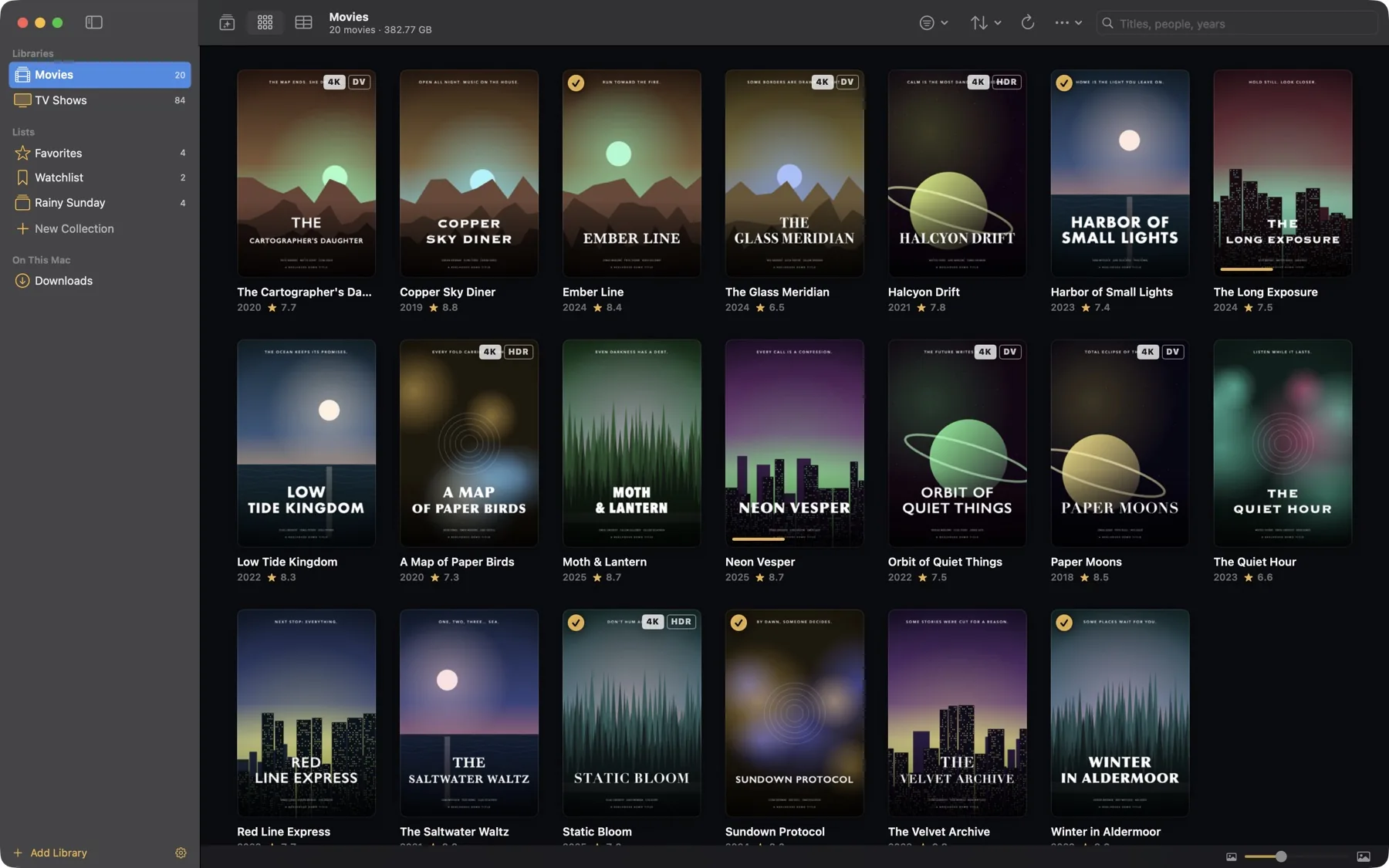Open the Moth & Lantern poster
1389x868 pixels.
click(632, 444)
